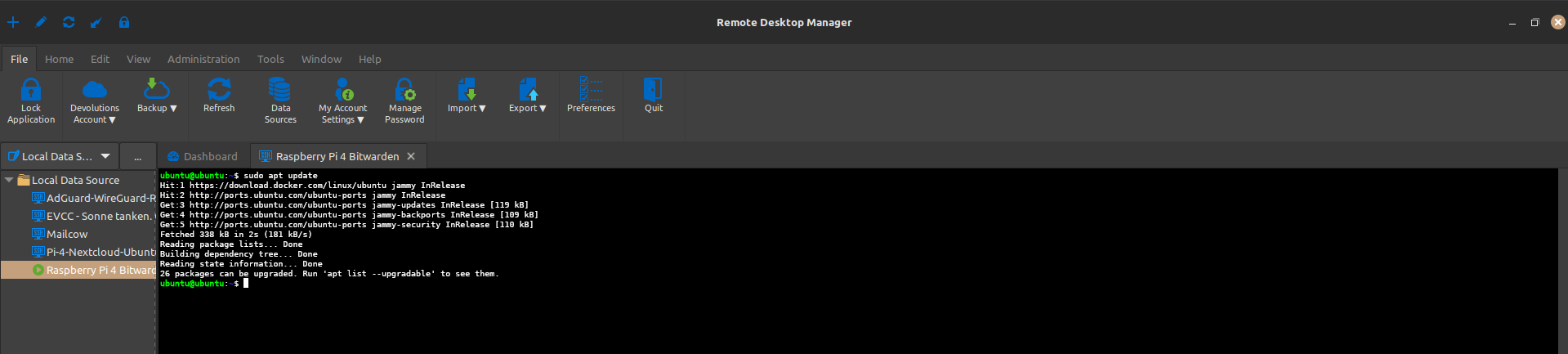This screenshot has height=354, width=1568.
Task: Close the Raspberry Pi 4 Bitwarden tab
Action: click(411, 156)
